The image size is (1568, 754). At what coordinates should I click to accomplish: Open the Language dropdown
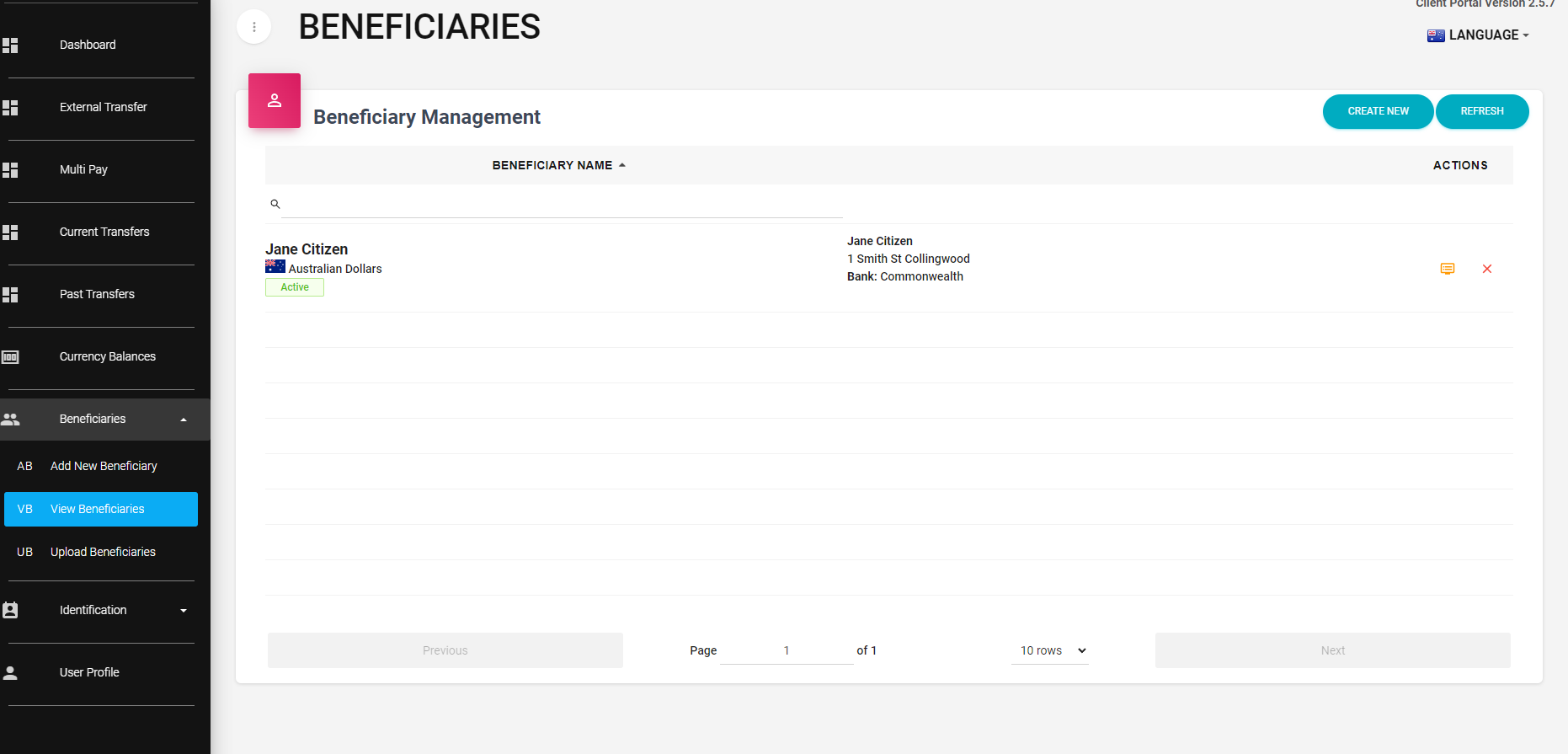1479,35
